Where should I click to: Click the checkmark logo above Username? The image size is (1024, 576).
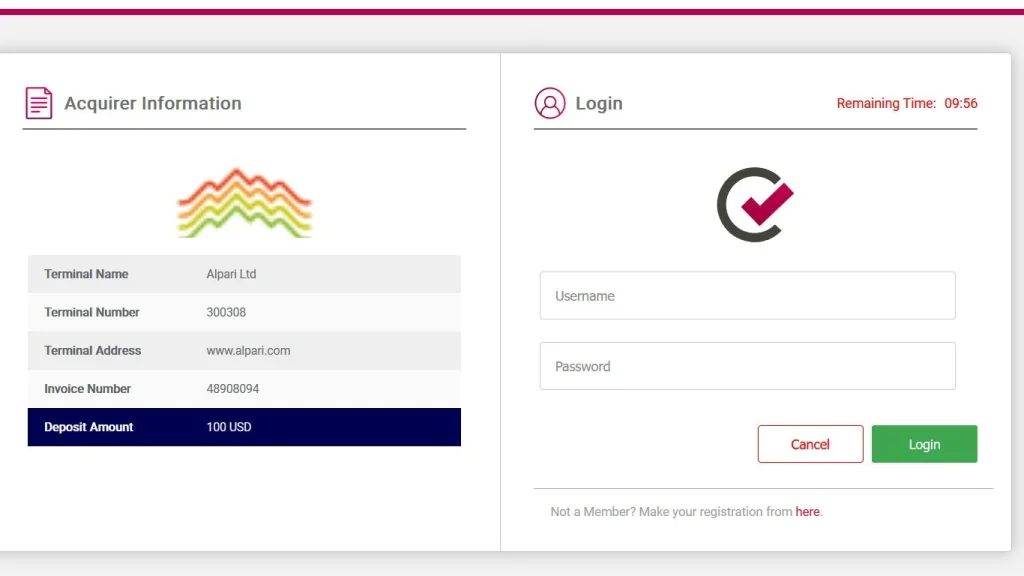click(755, 204)
